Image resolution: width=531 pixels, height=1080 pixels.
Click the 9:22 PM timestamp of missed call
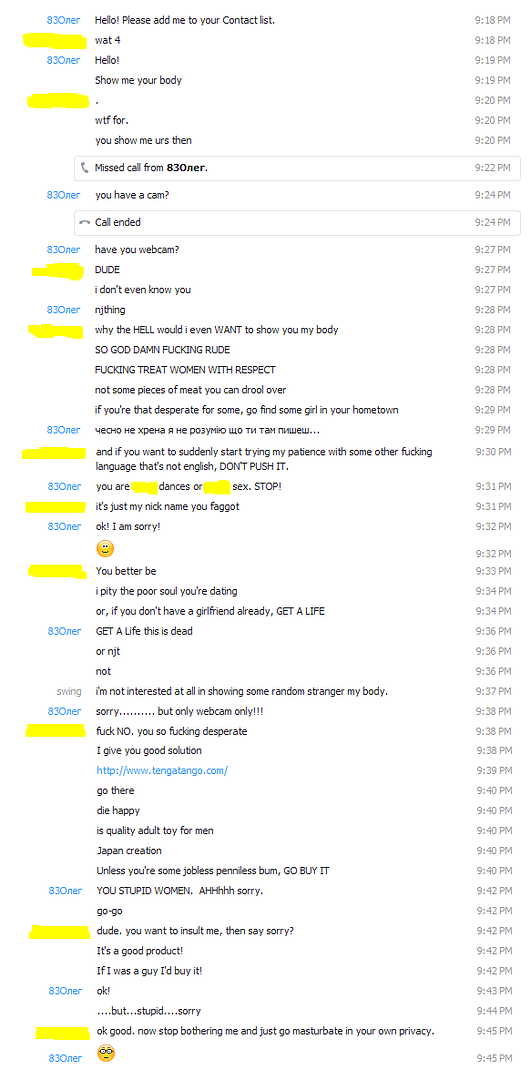492,167
